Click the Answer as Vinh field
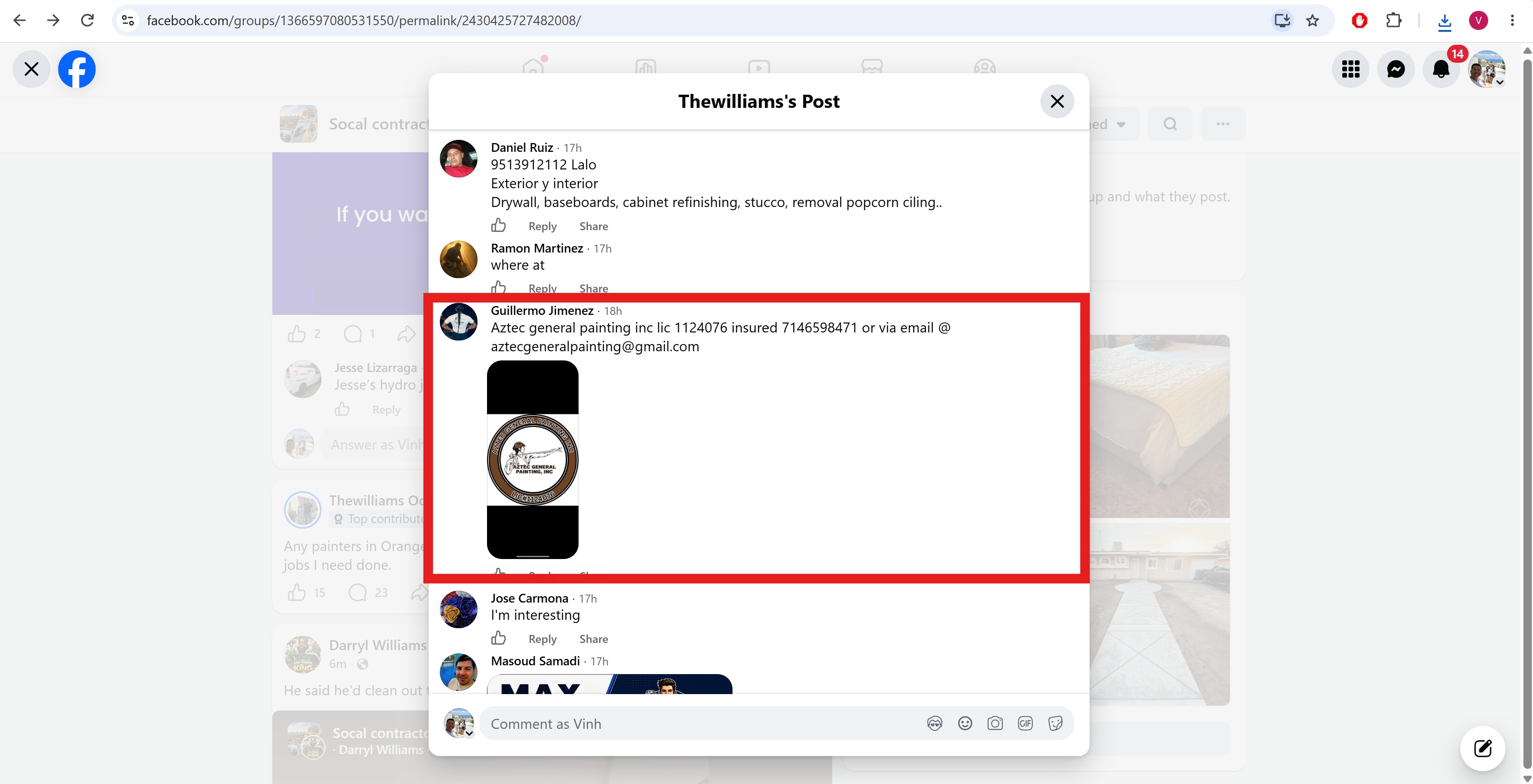This screenshot has height=784, width=1533. pos(374,444)
